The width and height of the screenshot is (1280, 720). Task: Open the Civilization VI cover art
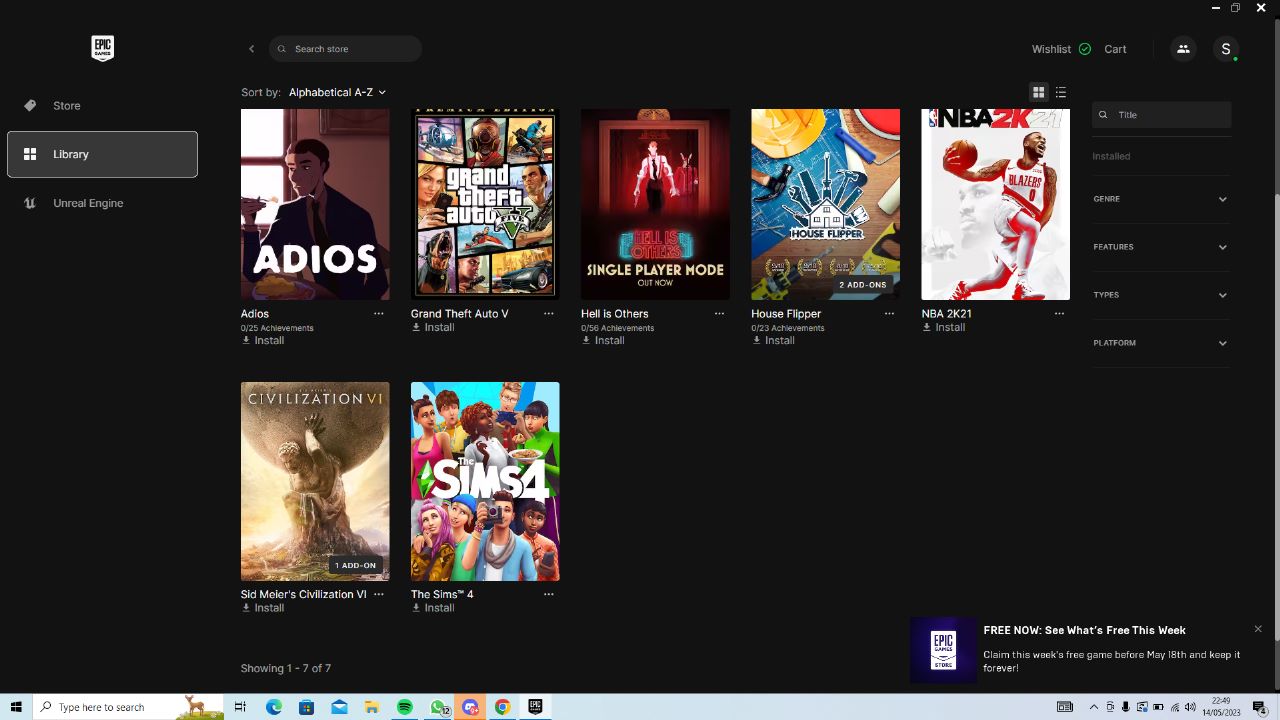coord(315,481)
